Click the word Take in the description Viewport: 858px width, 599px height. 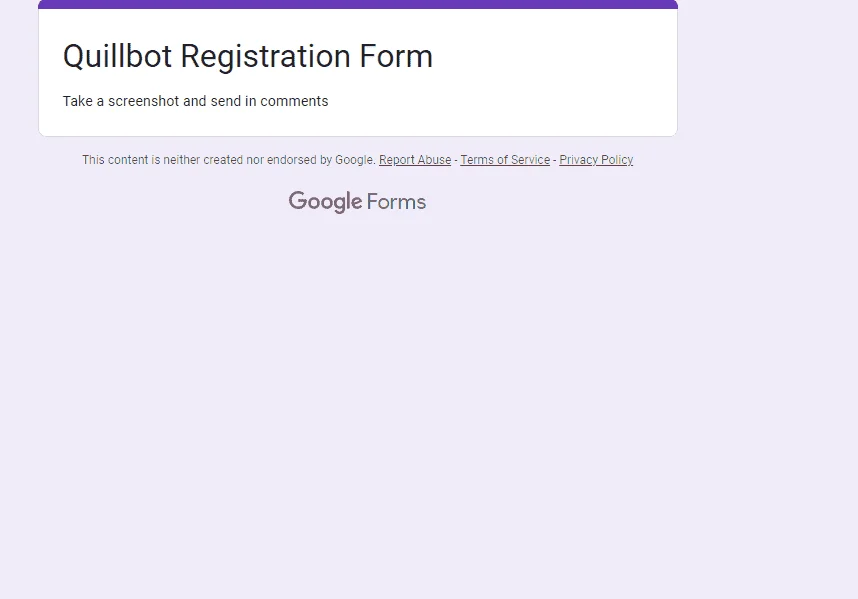[x=78, y=101]
